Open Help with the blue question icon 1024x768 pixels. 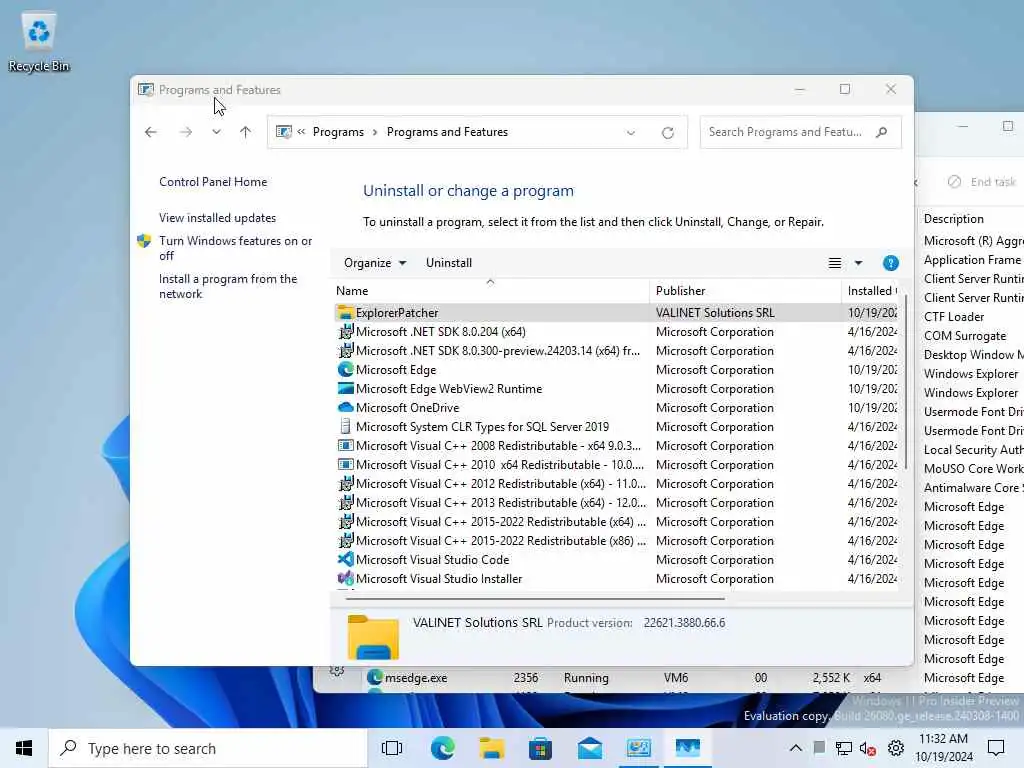(890, 263)
